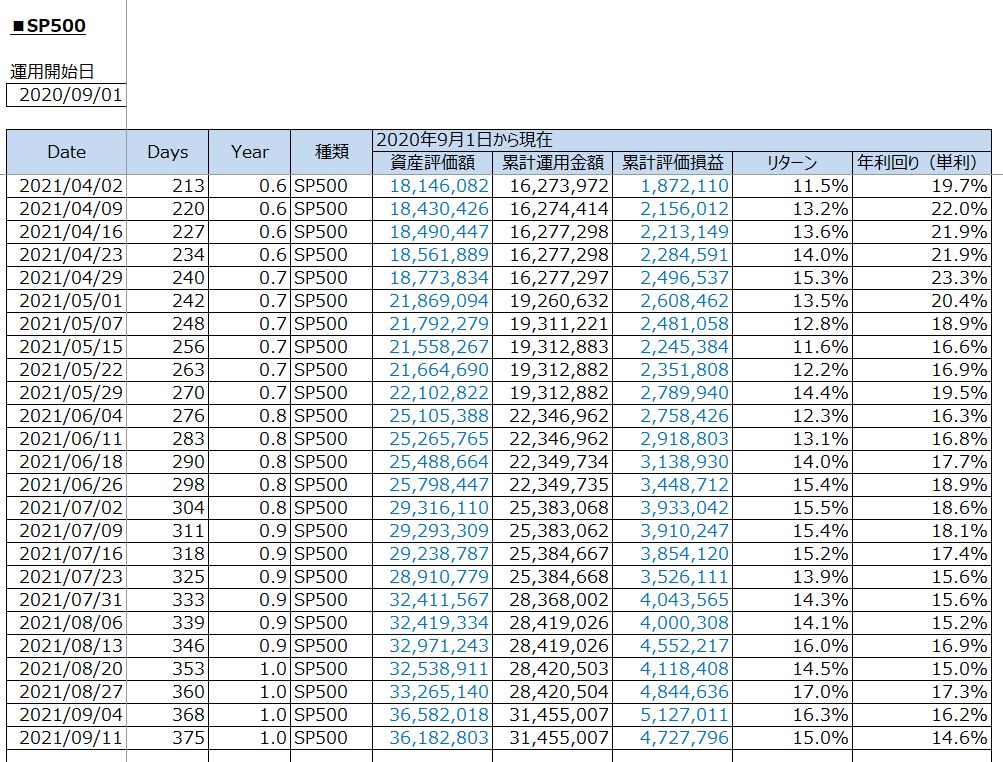The image size is (1003, 762).
Task: Click the 種類 column header
Action: pos(331,152)
